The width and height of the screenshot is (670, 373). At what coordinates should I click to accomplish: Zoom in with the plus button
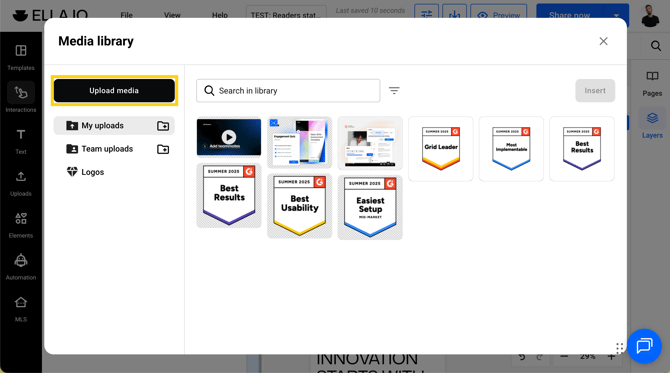(611, 356)
